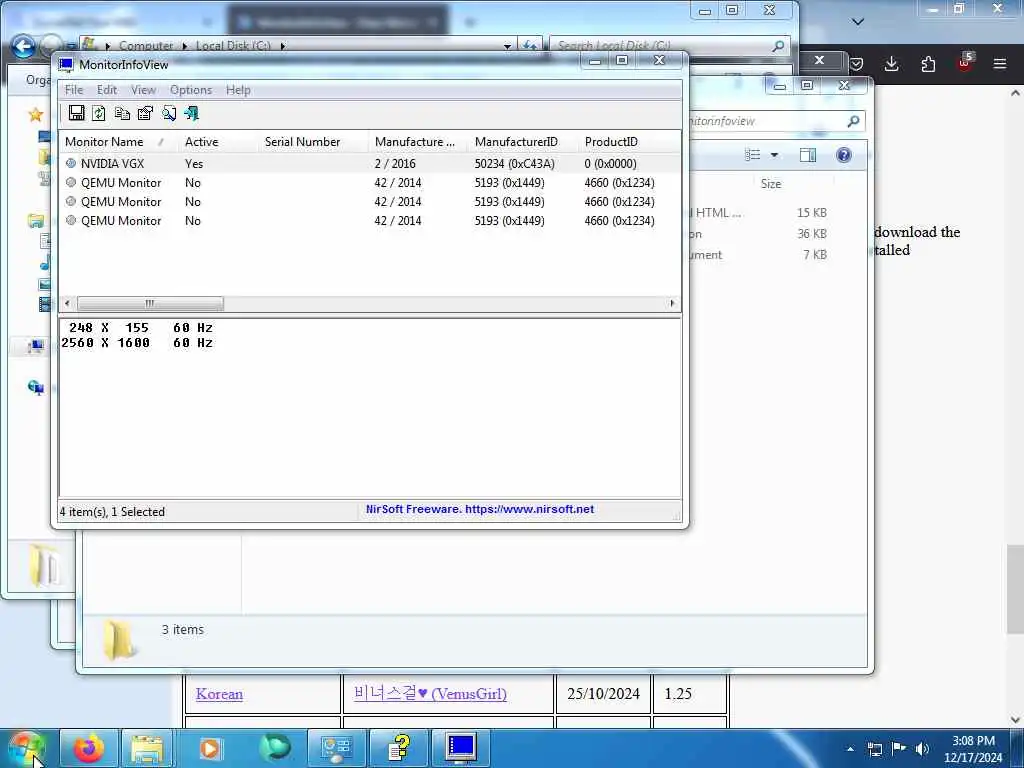Click the Exit icon in MonitorInfoView toolbar
This screenshot has width=1024, height=768.
(x=191, y=114)
